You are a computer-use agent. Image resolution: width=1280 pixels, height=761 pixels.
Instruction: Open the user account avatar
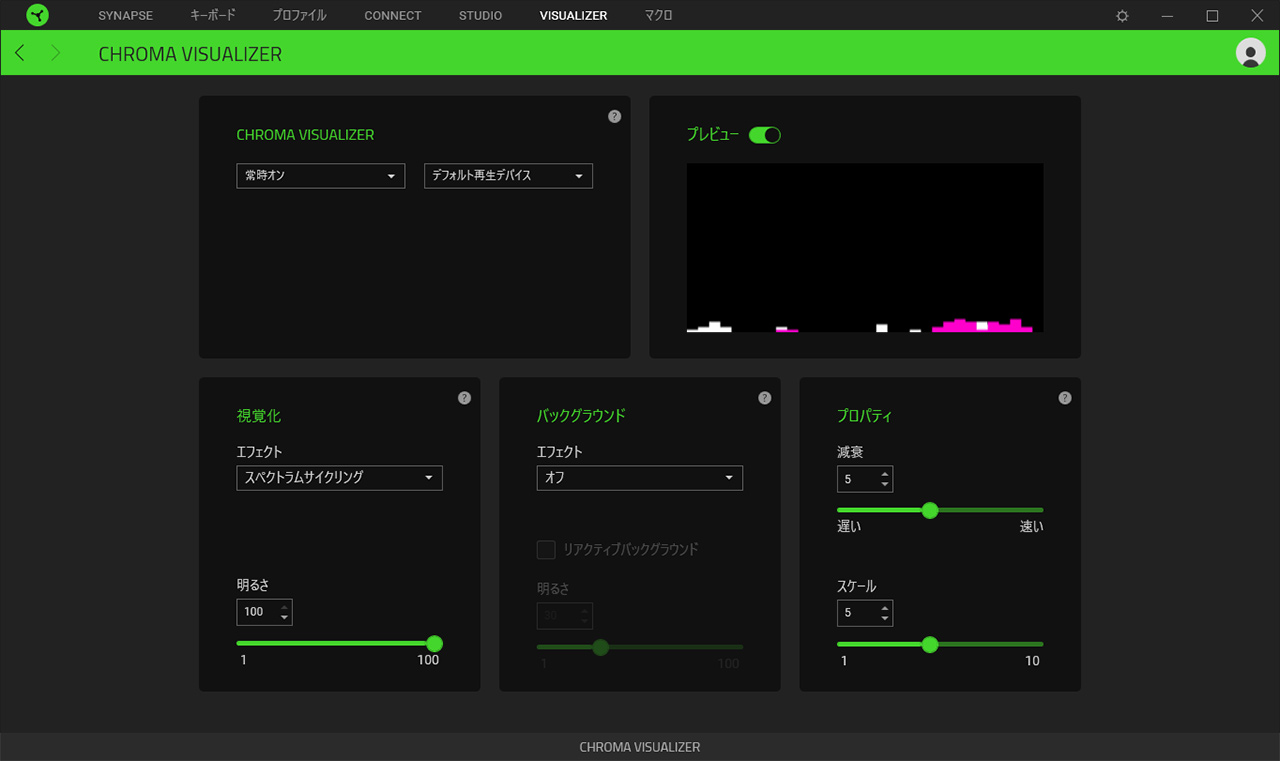click(1250, 53)
